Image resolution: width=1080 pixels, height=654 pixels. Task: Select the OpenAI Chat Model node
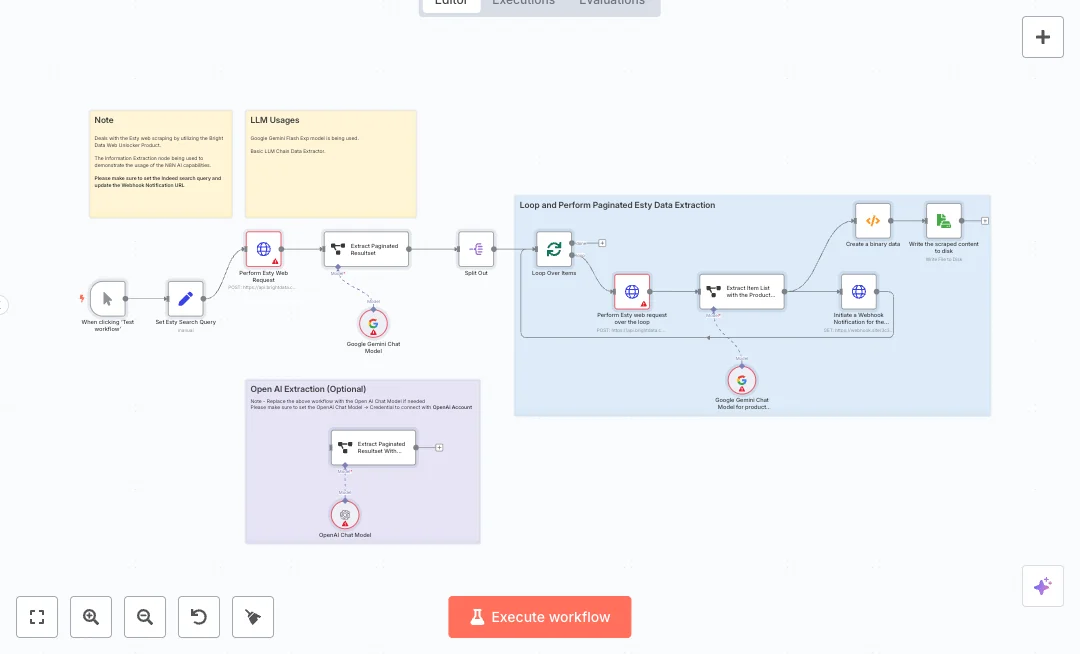(x=345, y=515)
